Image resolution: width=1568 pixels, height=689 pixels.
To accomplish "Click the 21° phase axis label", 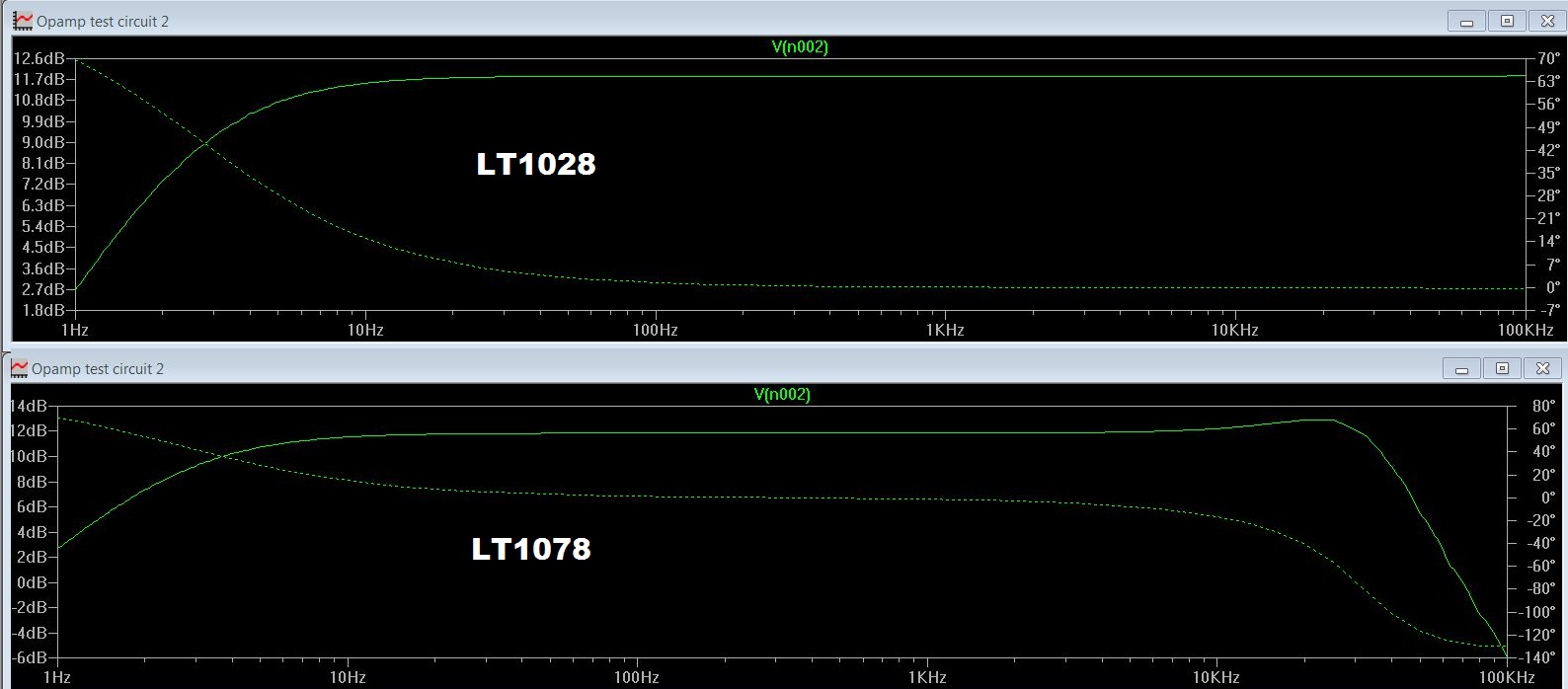I will pos(1549,218).
